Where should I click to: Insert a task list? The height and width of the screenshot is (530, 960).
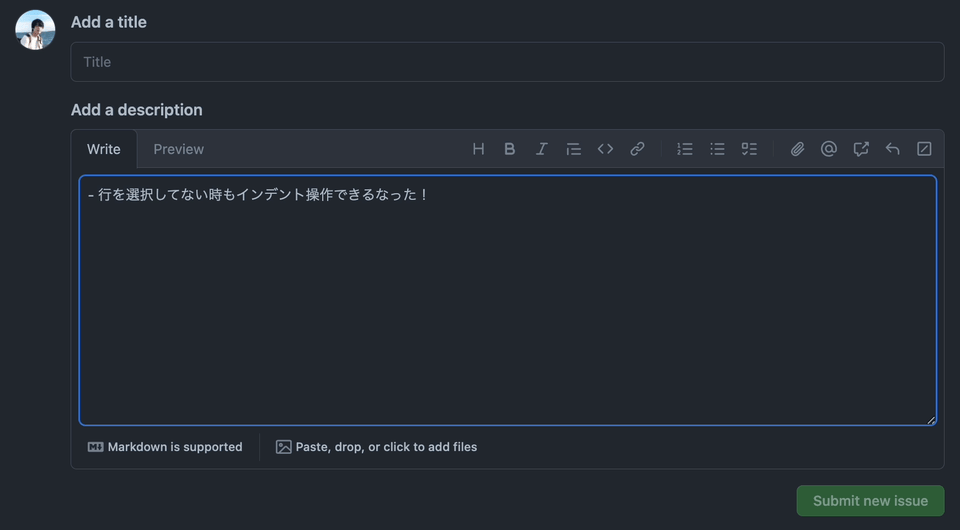(x=749, y=149)
